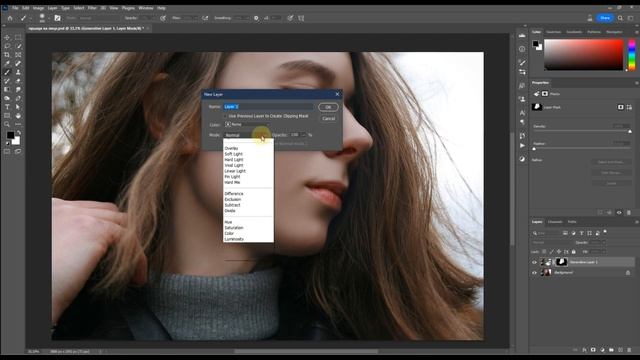The height and width of the screenshot is (360, 640).
Task: Select the Zoom tool
Action: (7, 124)
